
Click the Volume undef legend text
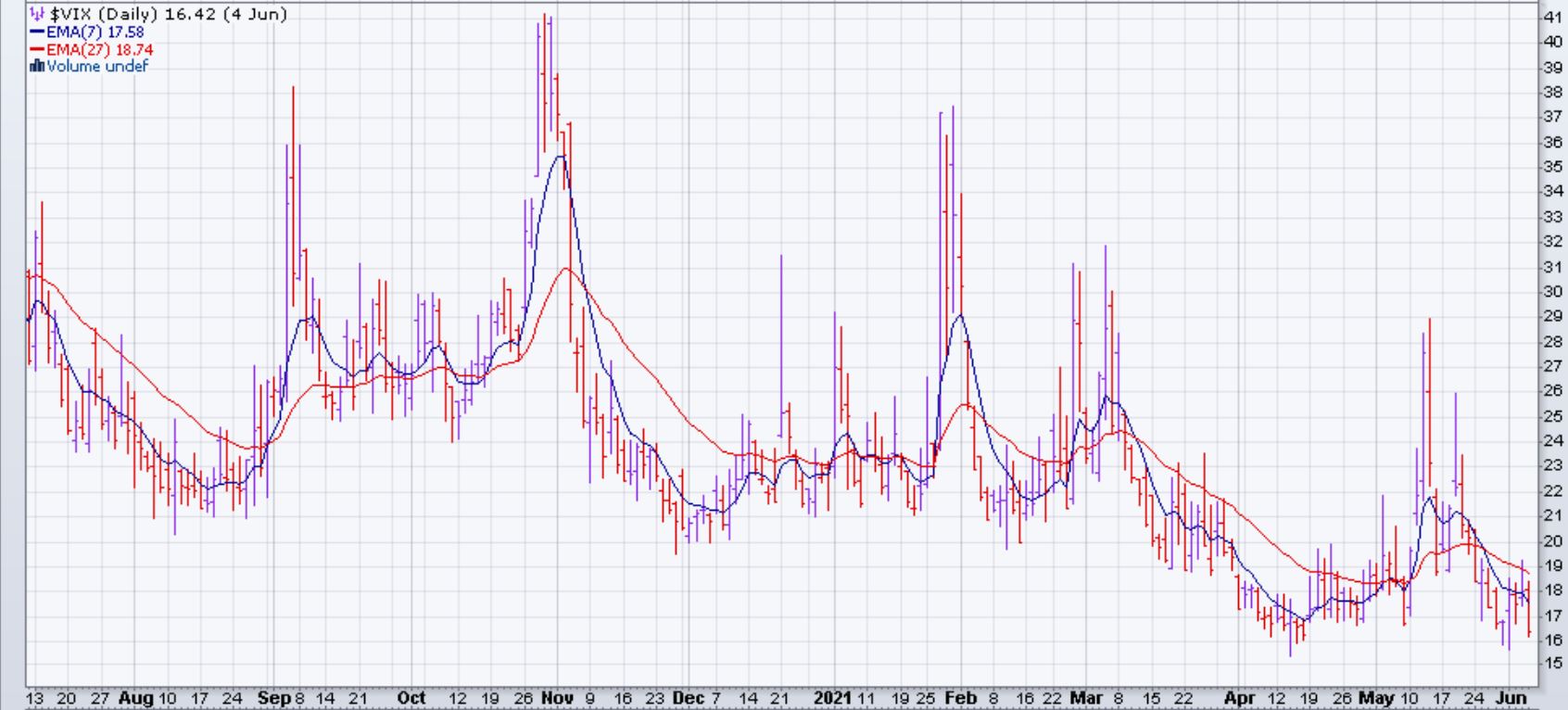97,66
